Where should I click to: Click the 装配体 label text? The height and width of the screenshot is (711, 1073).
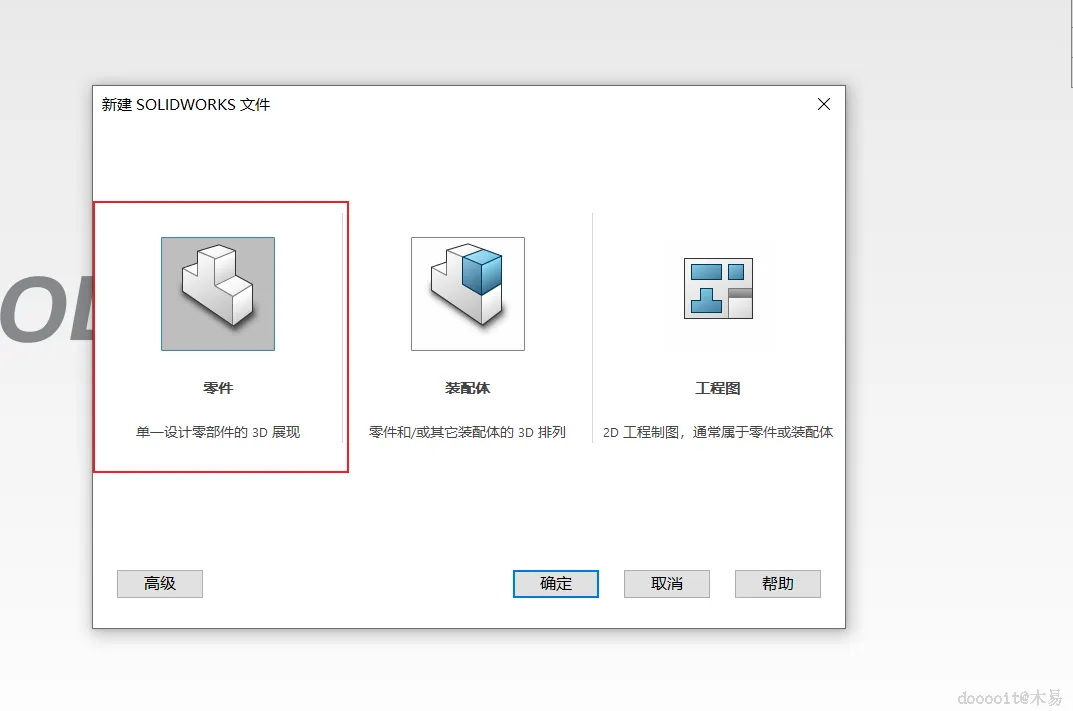point(467,388)
